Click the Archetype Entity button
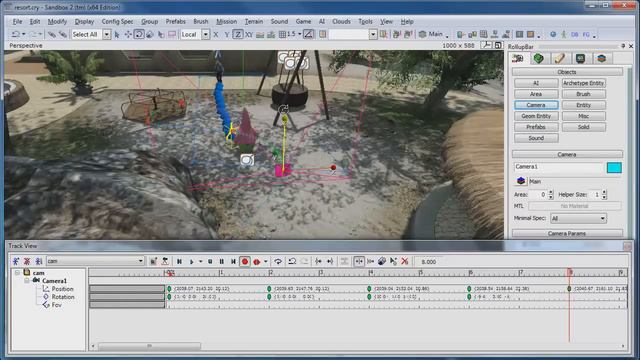640x360 pixels. click(583, 83)
